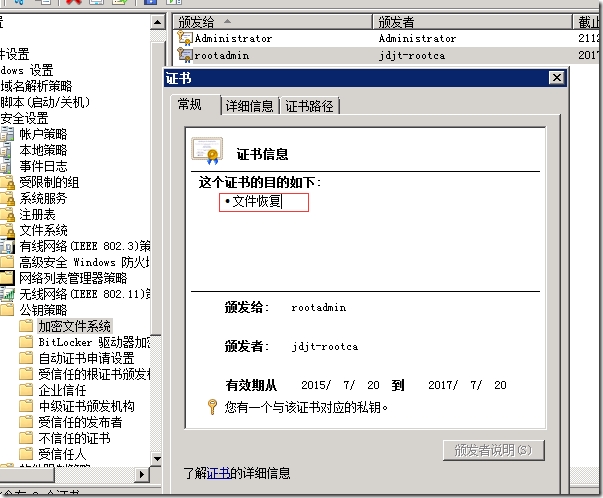Click the 加密文件系统 folder icon
Image resolution: width=603 pixels, height=498 pixels.
coord(26,326)
